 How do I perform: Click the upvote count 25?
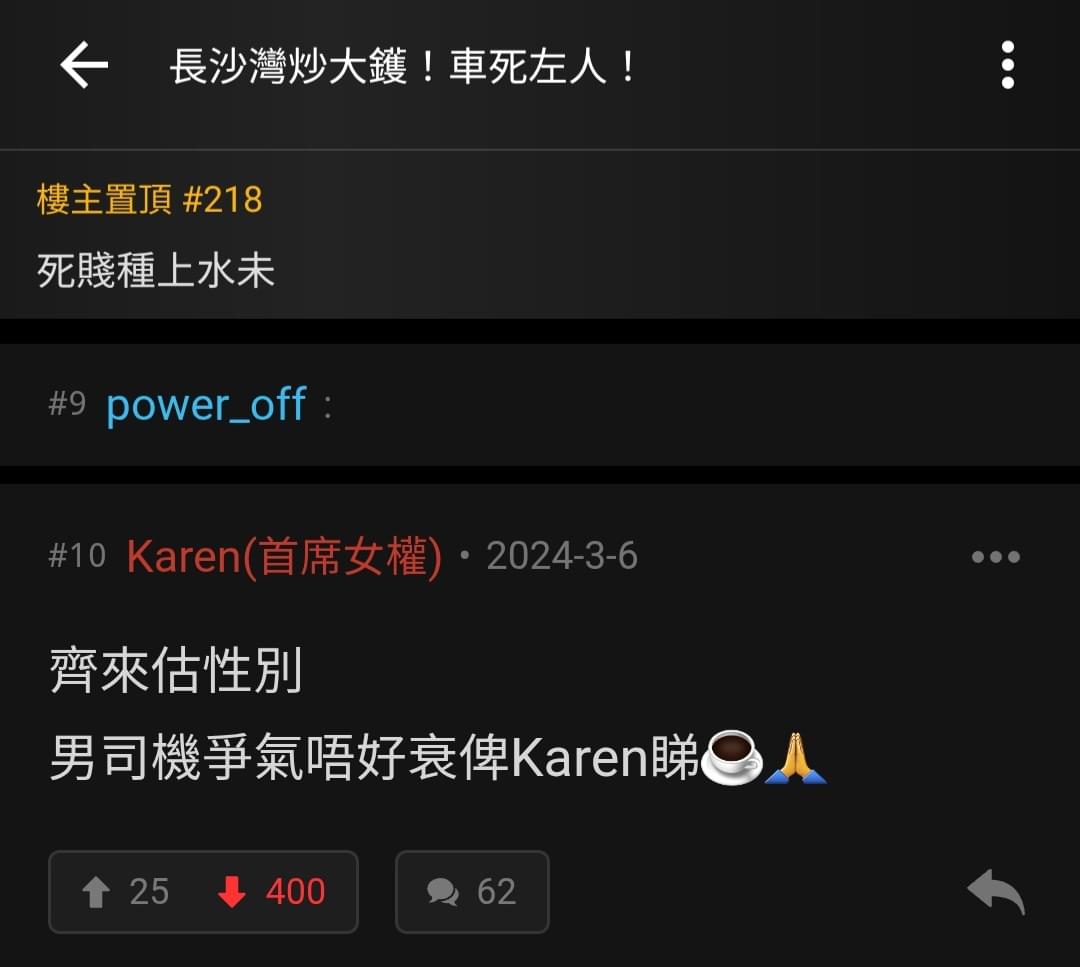tap(149, 892)
